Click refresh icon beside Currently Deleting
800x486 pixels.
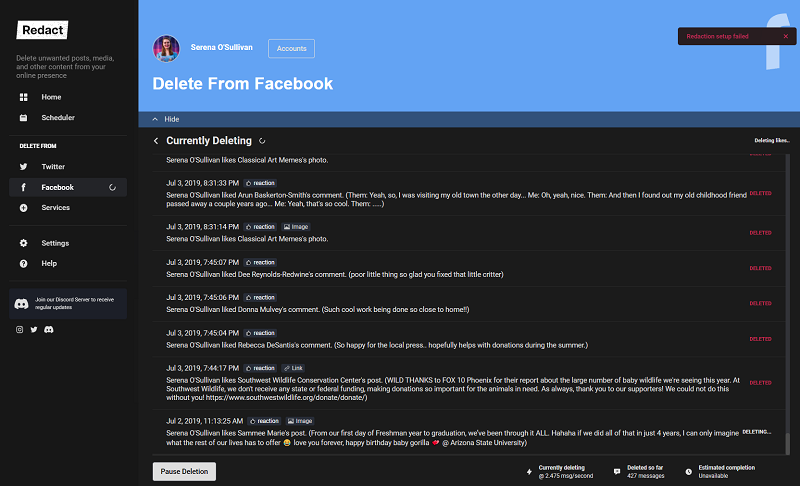click(x=262, y=141)
